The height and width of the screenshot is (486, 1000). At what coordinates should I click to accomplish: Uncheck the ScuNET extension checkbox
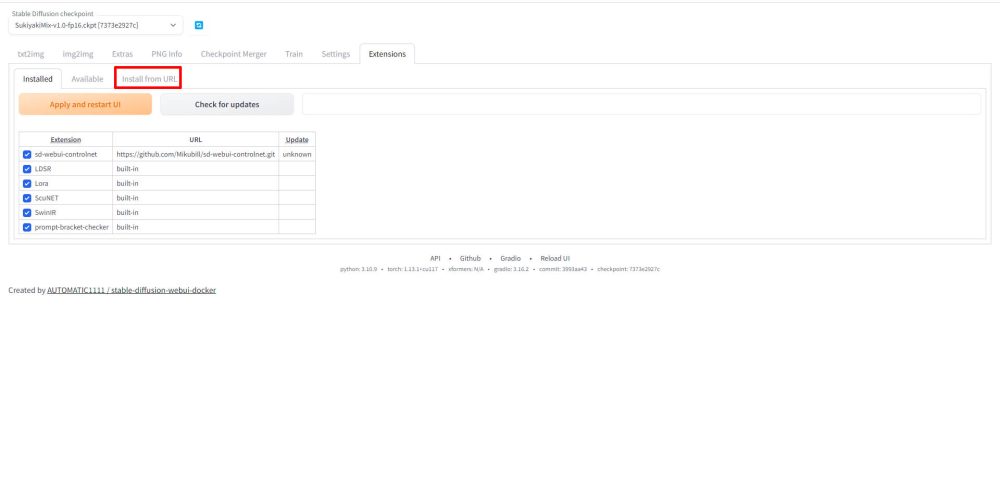(27, 198)
